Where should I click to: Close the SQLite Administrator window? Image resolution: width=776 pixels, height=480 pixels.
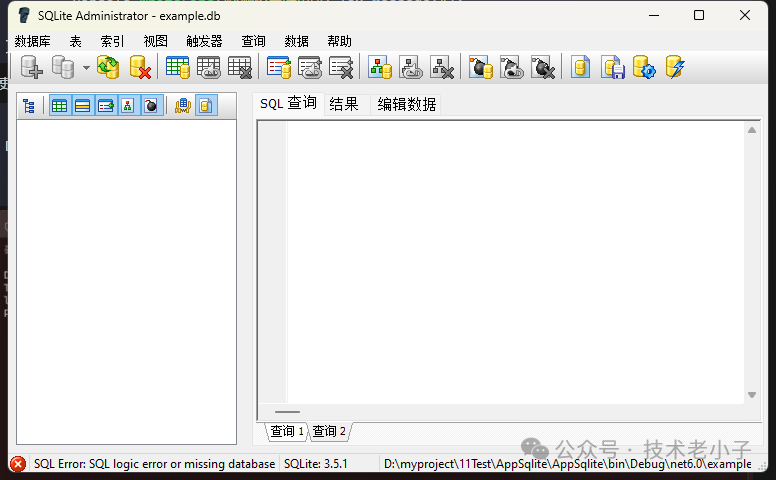coord(745,15)
